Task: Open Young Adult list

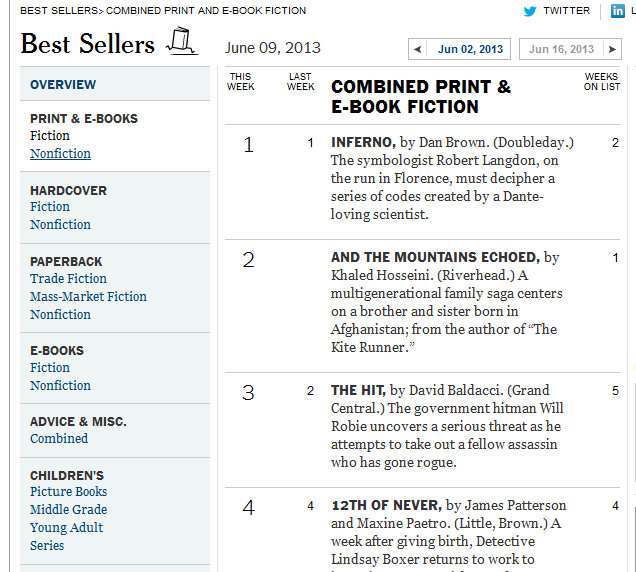Action: click(x=66, y=528)
